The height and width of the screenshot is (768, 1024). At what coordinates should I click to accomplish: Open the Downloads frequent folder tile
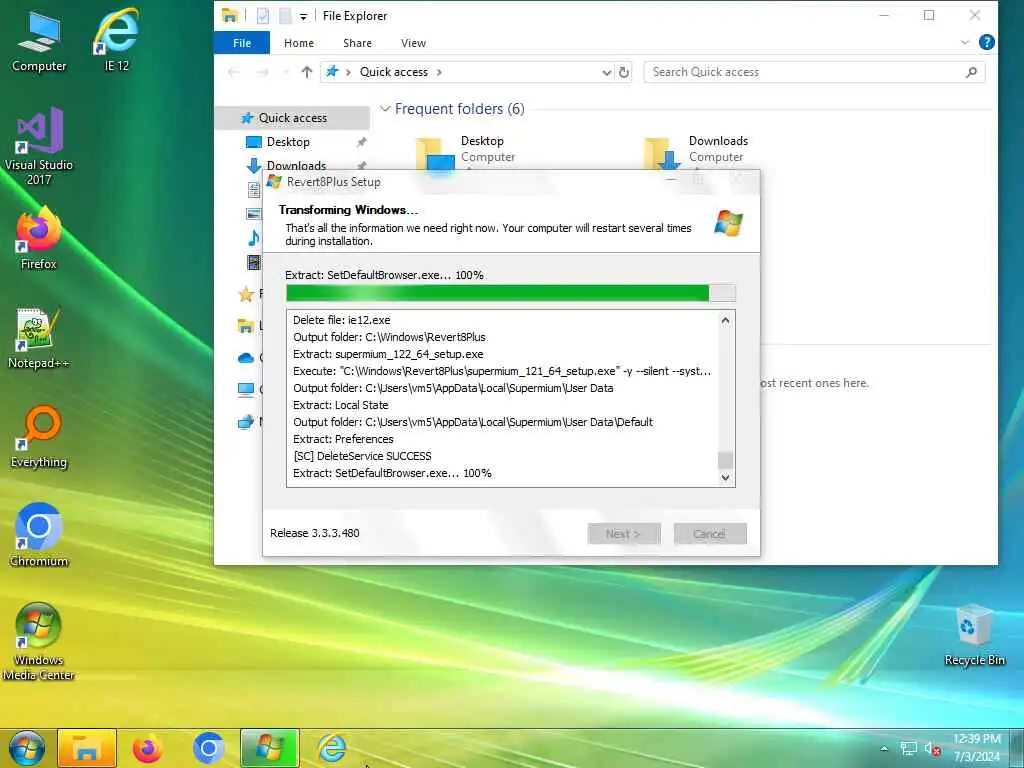point(696,154)
